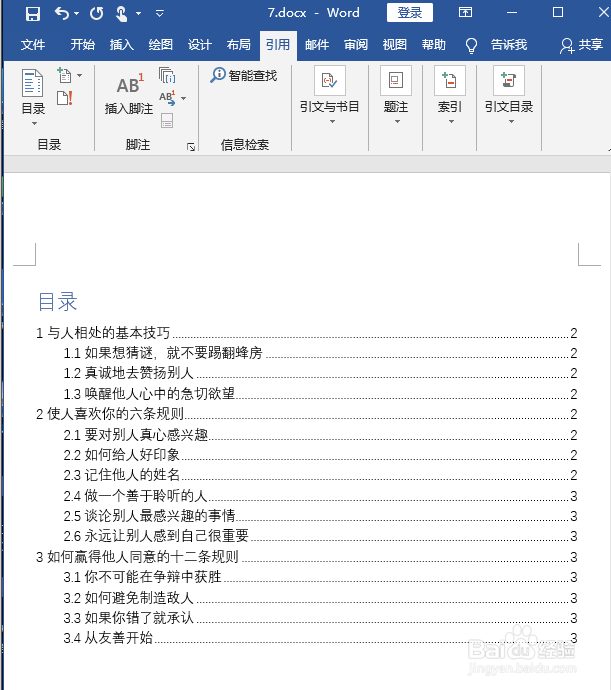Click TOC entry 2.6 永远让别人感到自己很重要
The image size is (611, 690).
coord(320,536)
